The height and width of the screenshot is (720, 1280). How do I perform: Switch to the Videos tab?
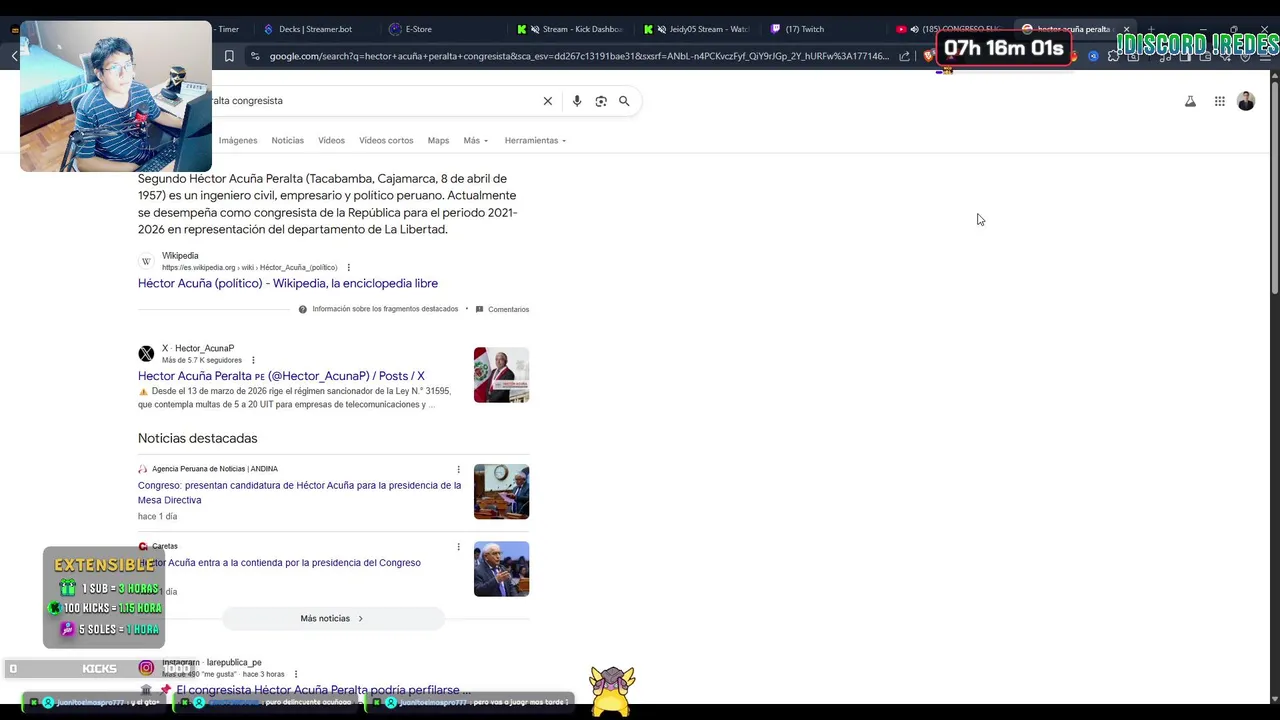tap(331, 141)
